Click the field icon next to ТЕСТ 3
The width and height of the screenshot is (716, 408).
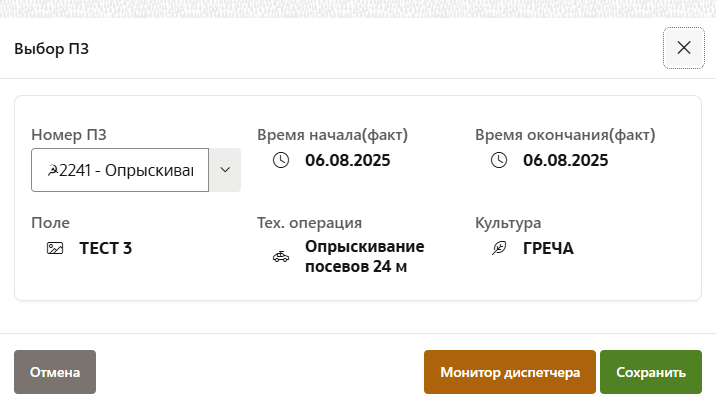tap(56, 248)
